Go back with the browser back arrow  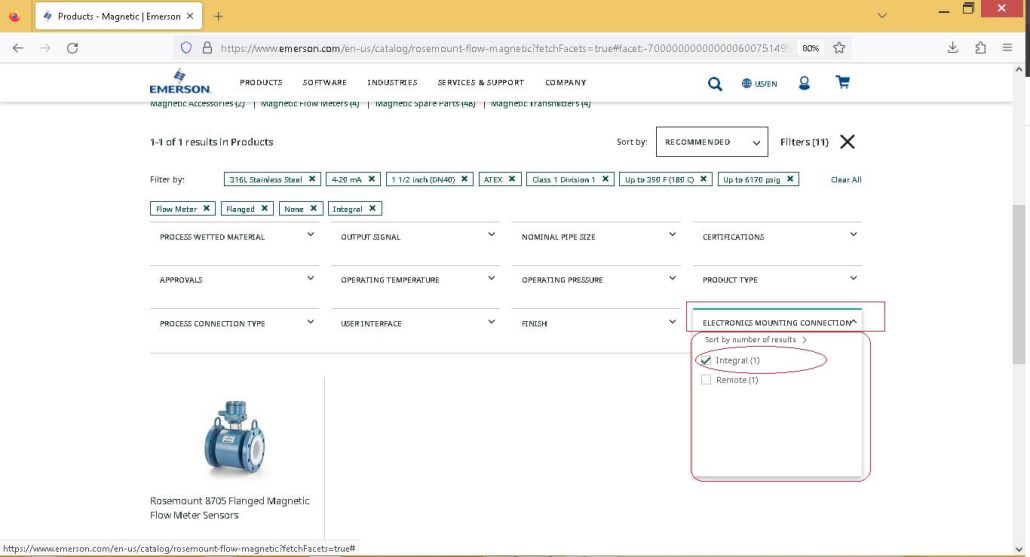[18, 48]
